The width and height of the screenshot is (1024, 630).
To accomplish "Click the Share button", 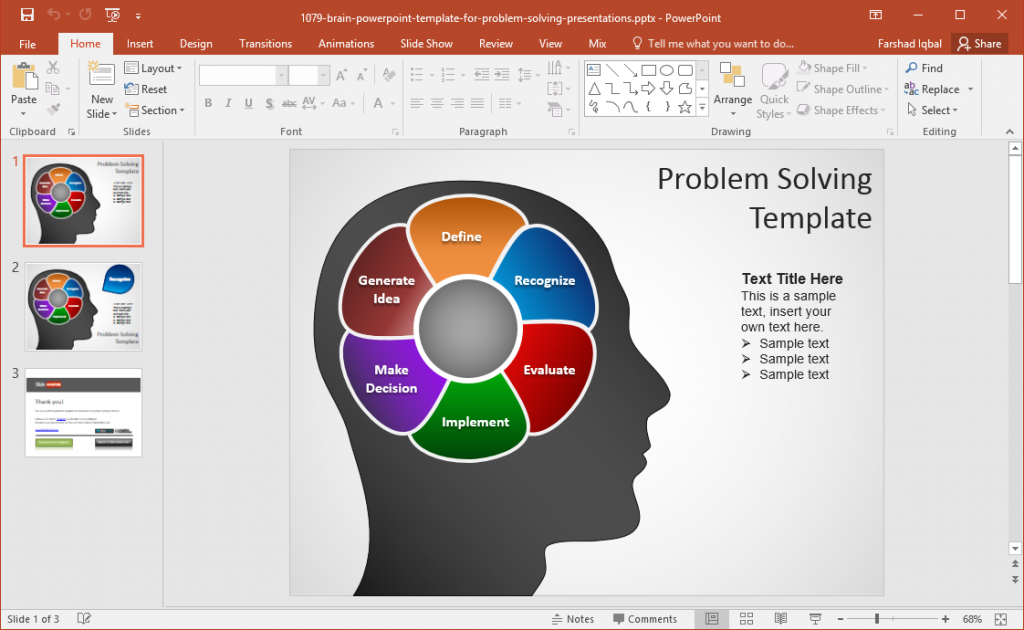I will coord(980,43).
